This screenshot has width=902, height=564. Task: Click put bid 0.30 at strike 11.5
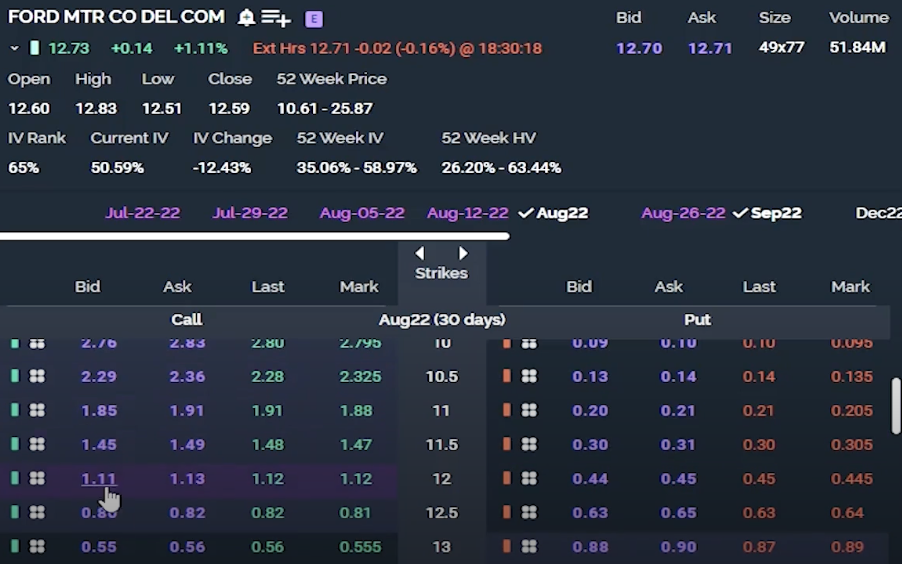(590, 445)
